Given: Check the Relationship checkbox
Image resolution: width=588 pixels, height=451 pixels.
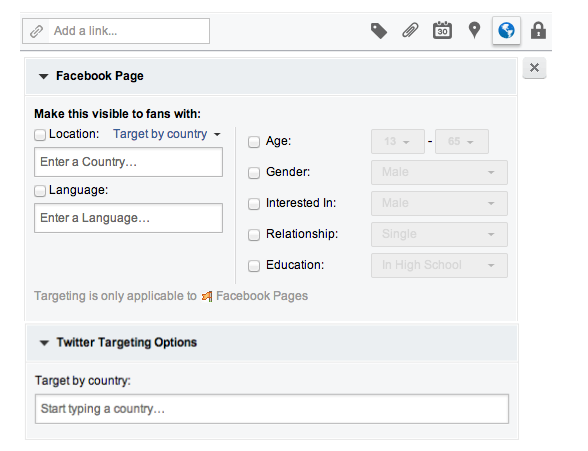Looking at the screenshot, I should click(254, 235).
